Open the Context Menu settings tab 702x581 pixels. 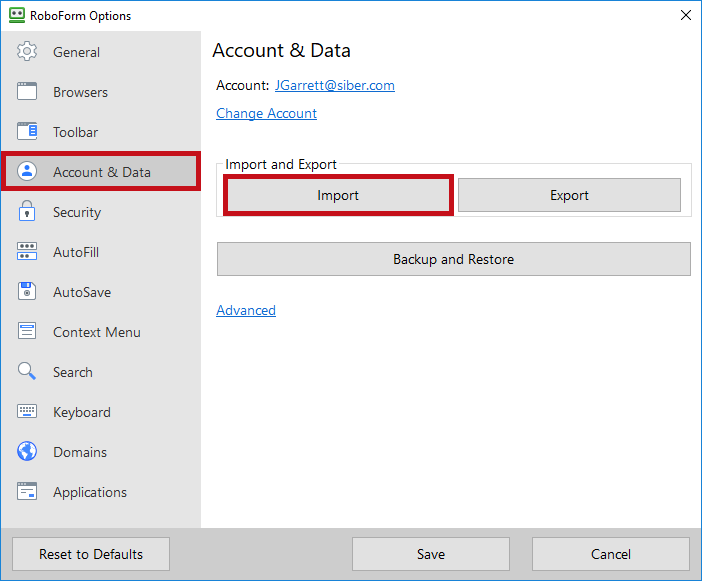point(96,332)
